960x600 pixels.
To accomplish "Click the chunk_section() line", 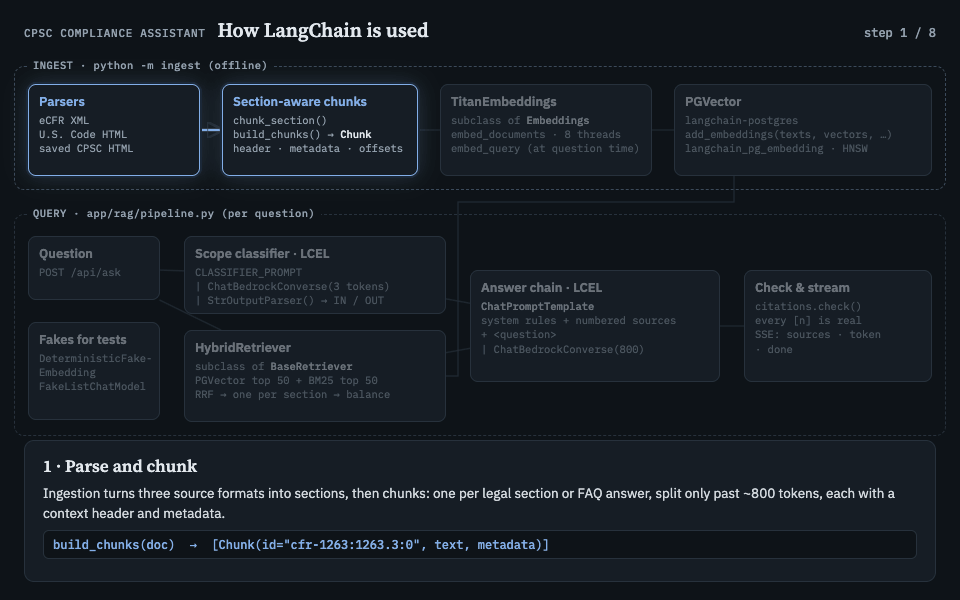I will coord(280,121).
